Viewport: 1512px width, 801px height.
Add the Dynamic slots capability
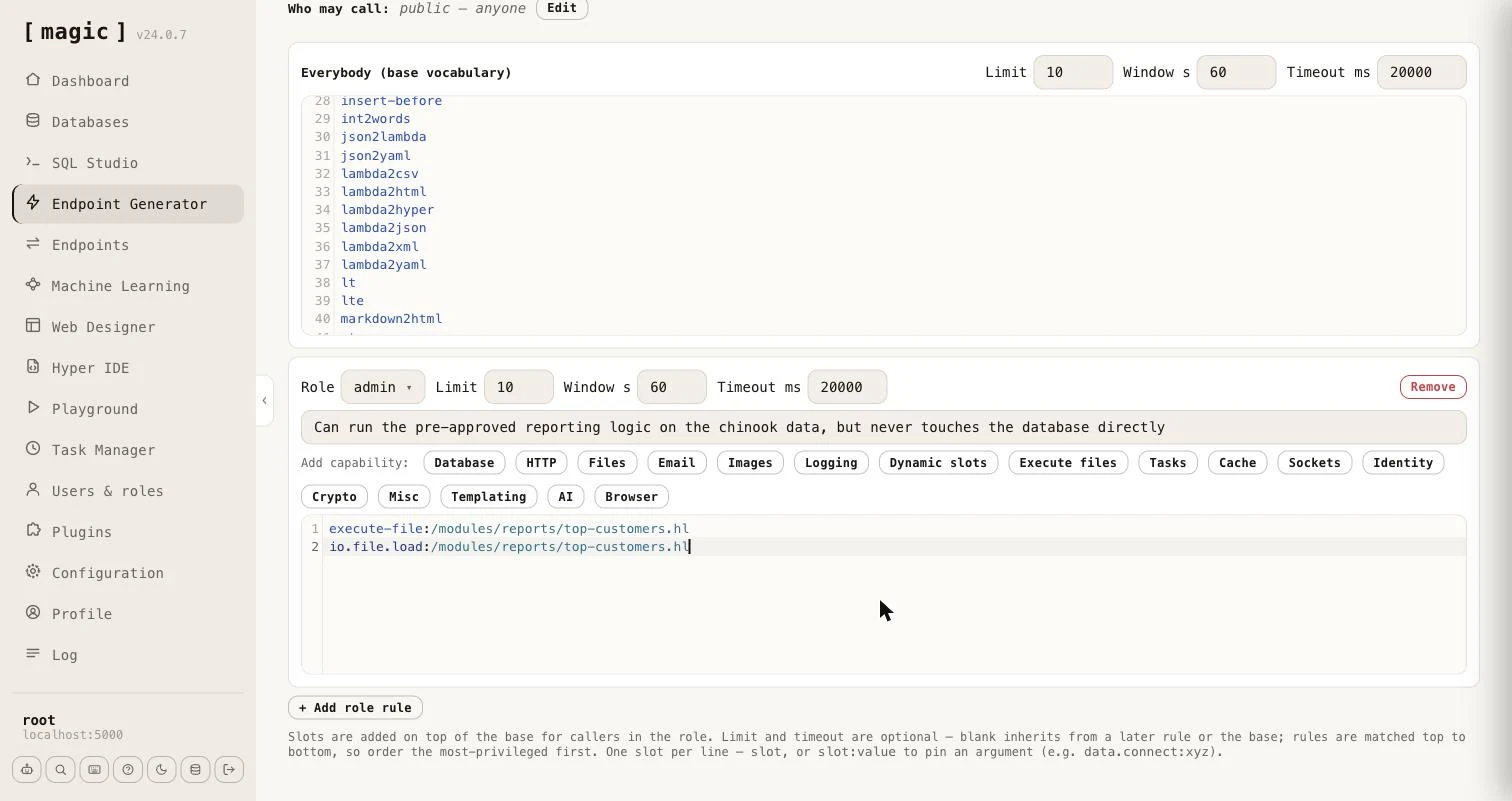pyautogui.click(x=938, y=463)
